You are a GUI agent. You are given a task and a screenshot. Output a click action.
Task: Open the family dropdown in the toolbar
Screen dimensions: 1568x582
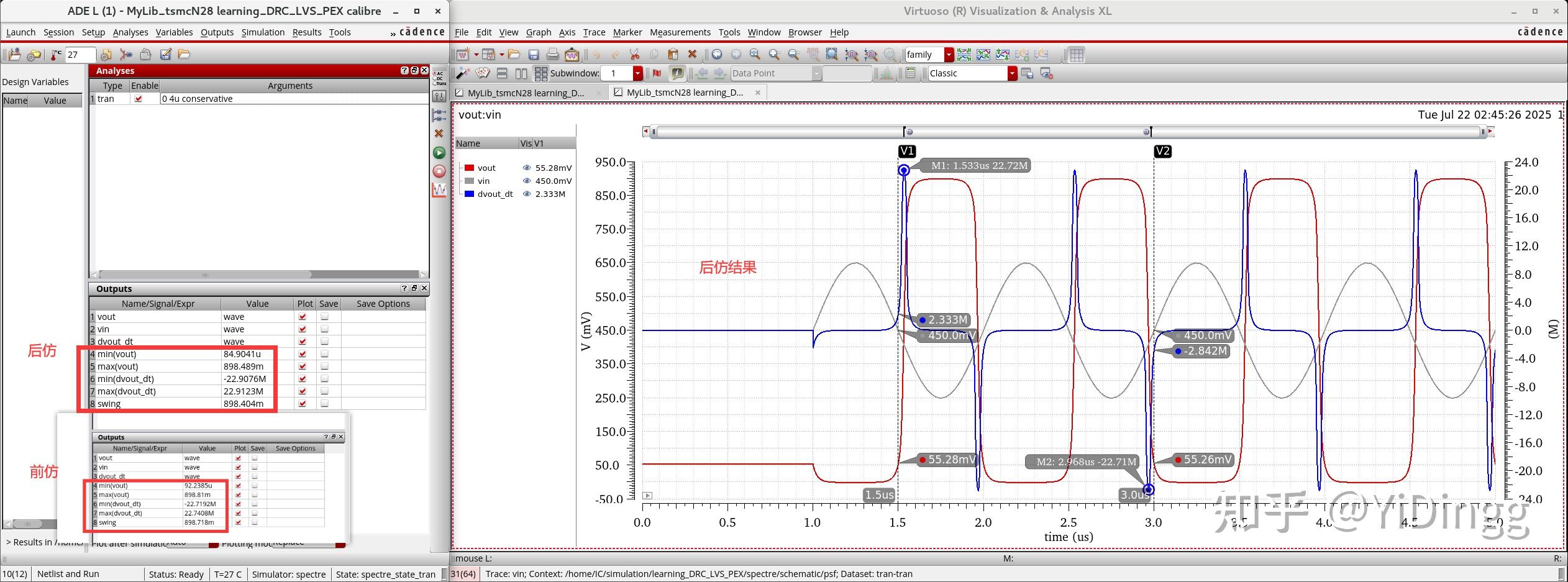click(949, 55)
